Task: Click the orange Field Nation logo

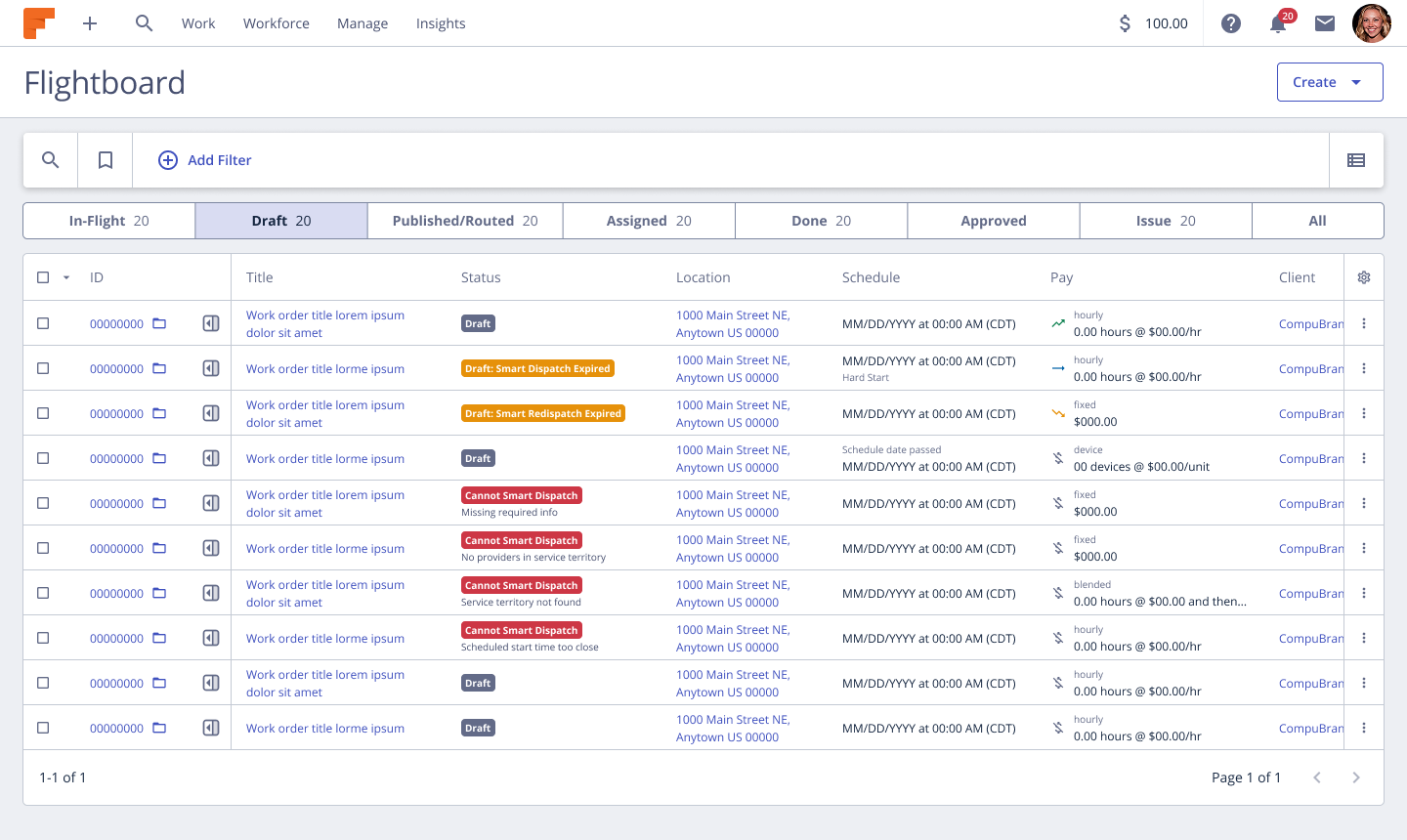Action: click(x=39, y=23)
